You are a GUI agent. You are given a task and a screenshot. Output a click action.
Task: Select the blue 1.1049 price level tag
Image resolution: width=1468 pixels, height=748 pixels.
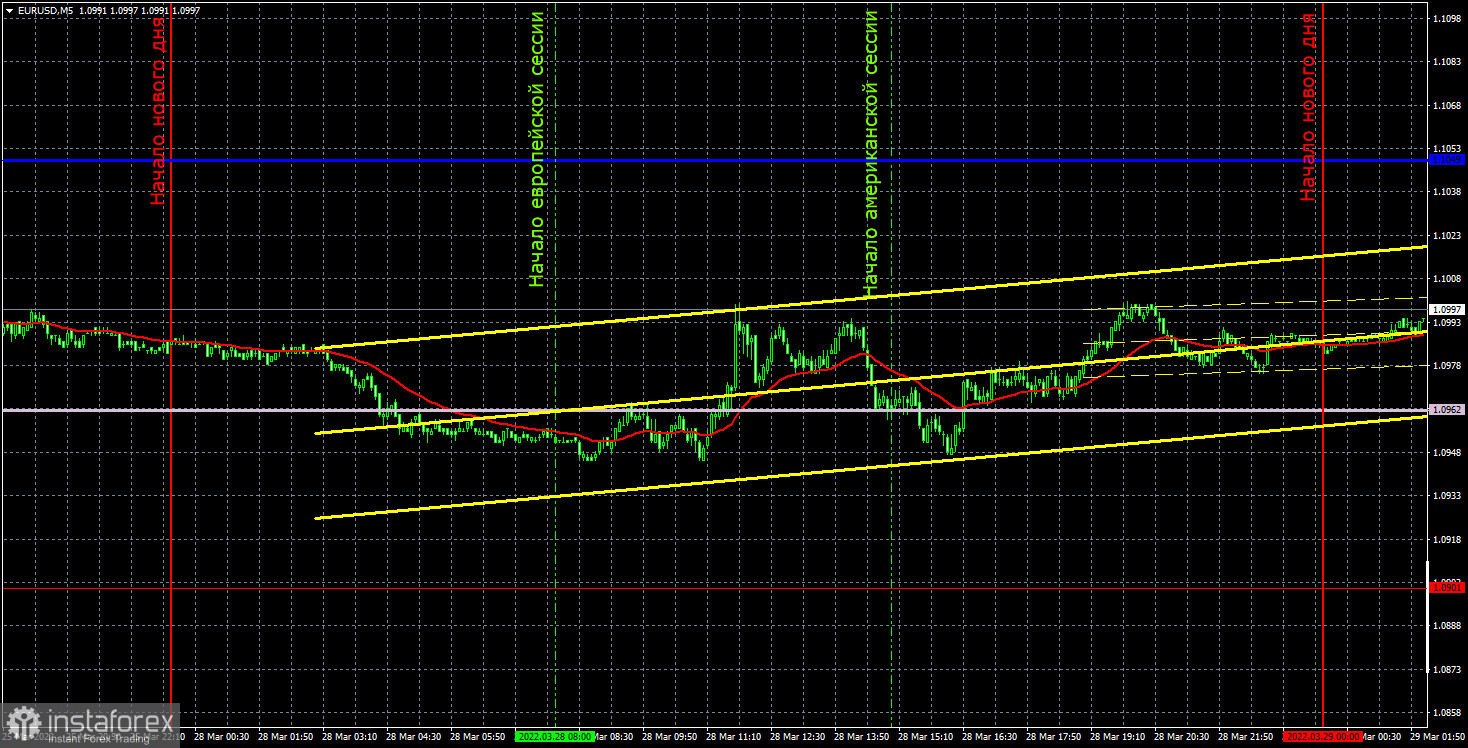pyautogui.click(x=1447, y=160)
